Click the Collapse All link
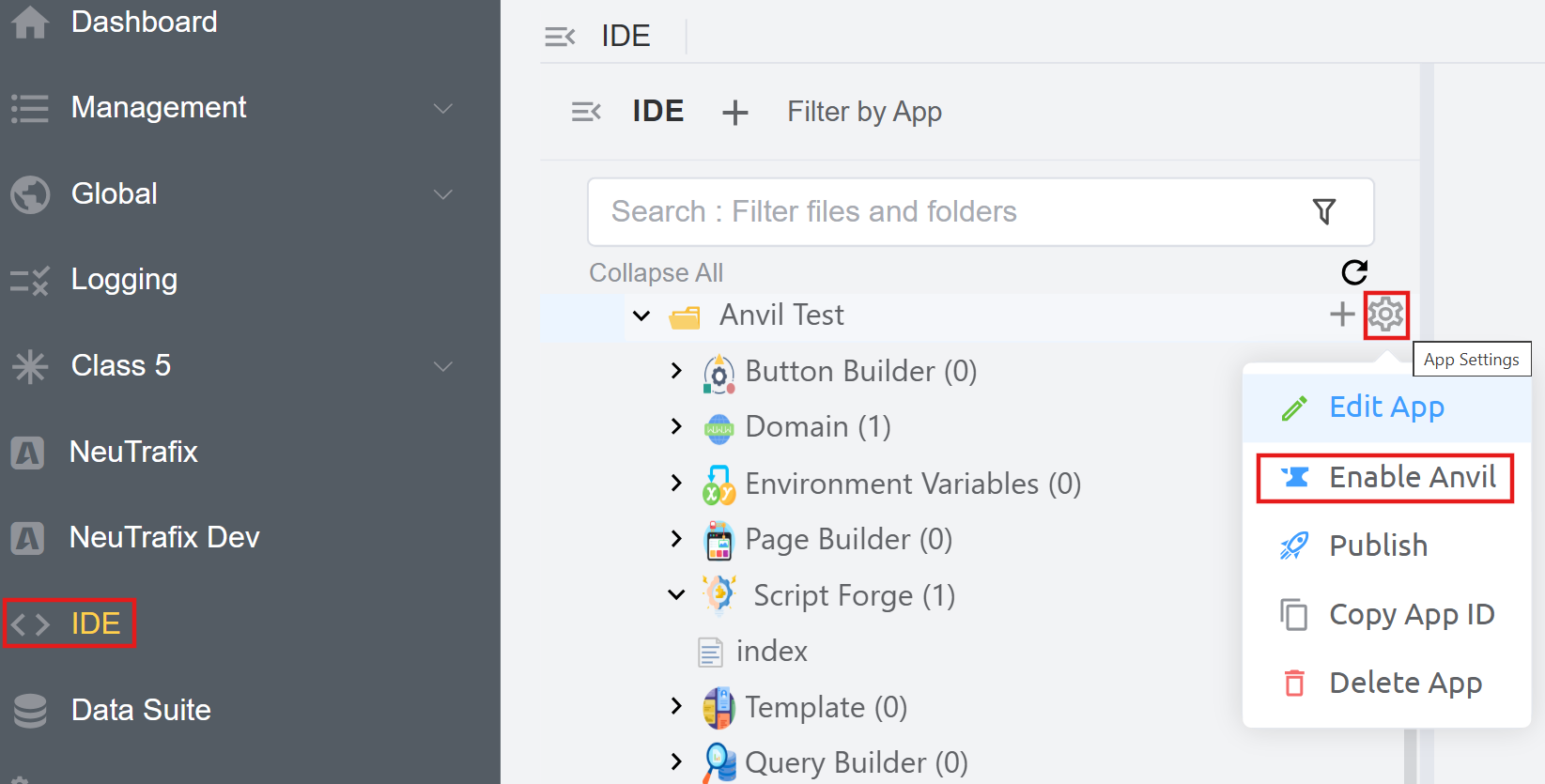This screenshot has height=784, width=1545. pos(656,273)
